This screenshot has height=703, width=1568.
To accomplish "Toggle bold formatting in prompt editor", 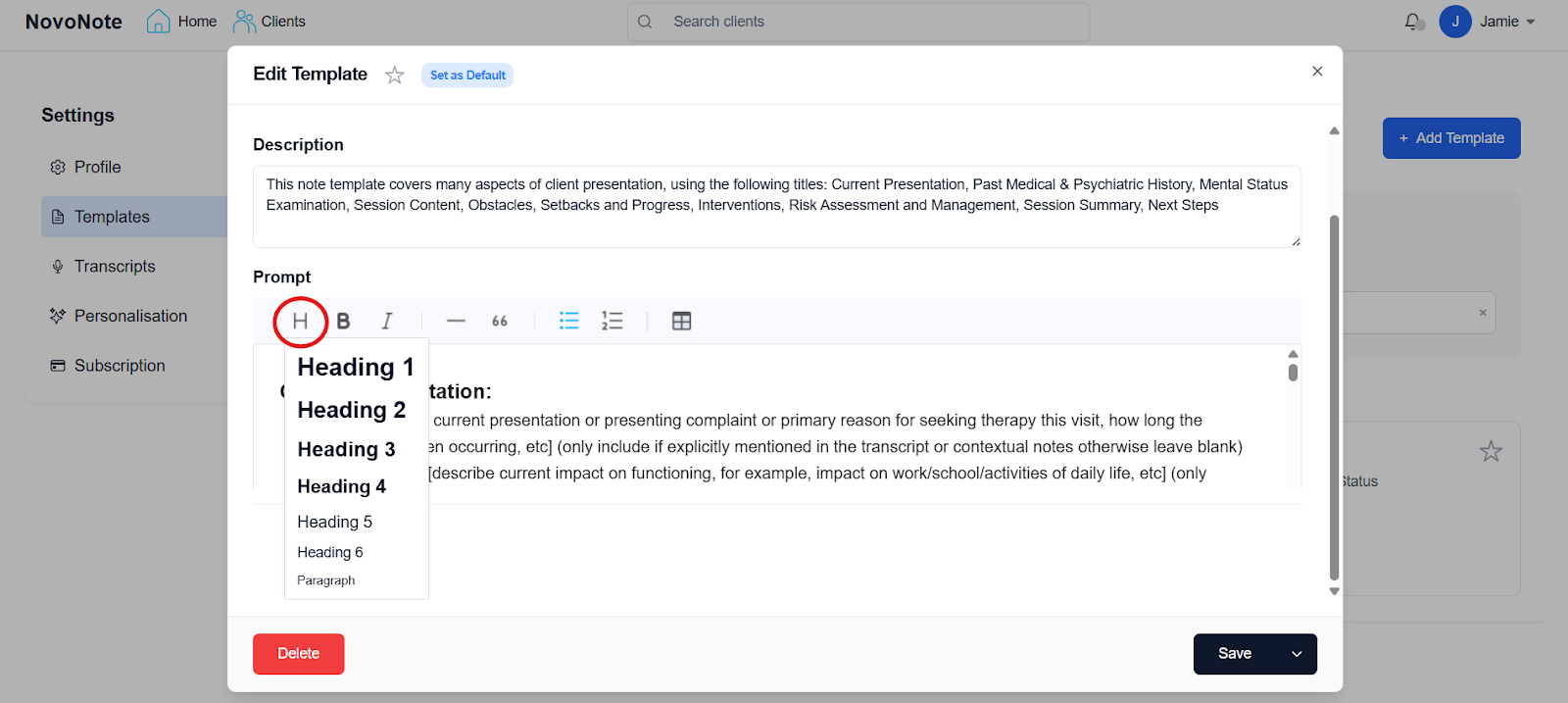I will [343, 322].
